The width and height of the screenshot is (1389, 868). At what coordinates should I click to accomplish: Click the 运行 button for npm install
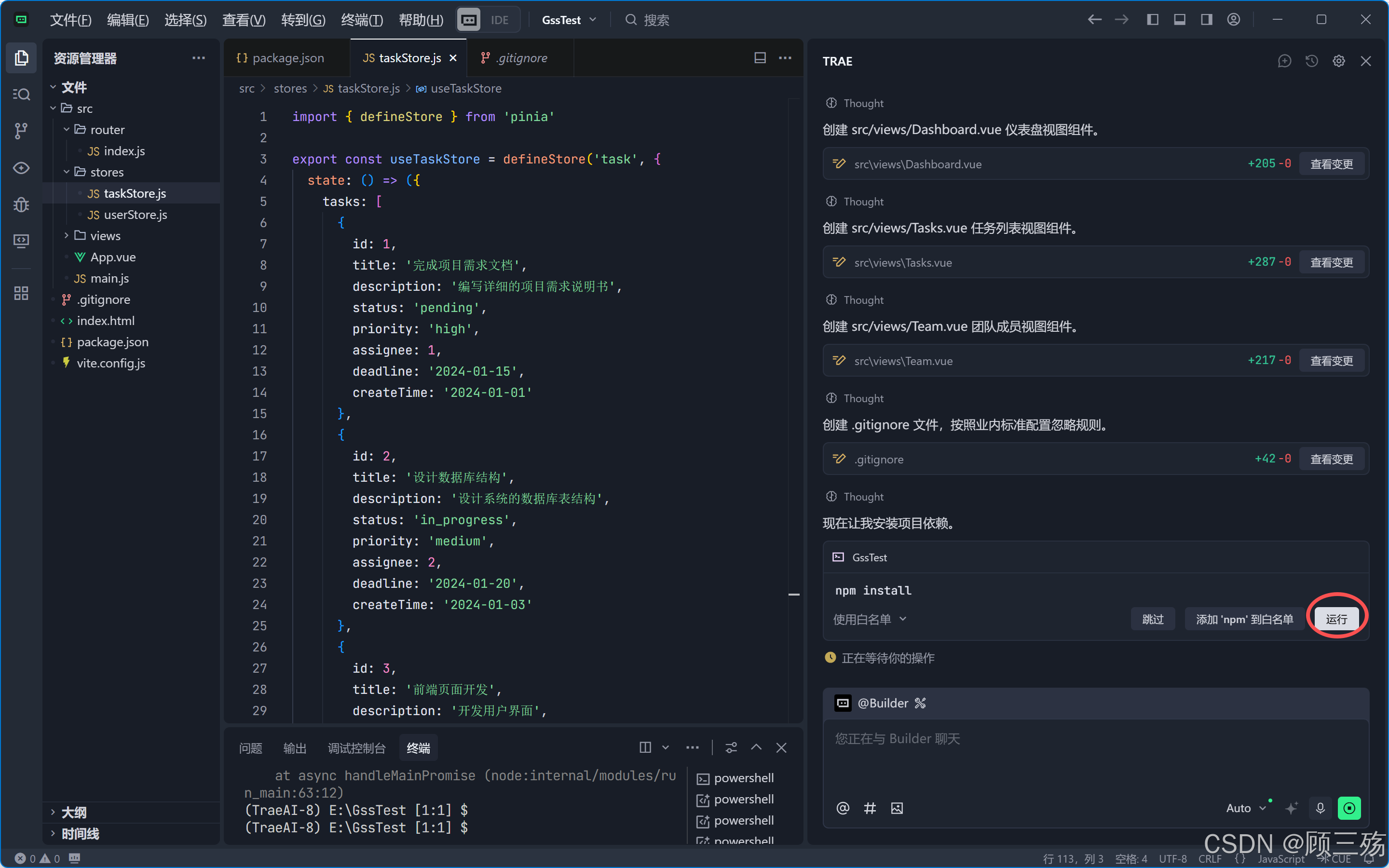pyautogui.click(x=1336, y=620)
